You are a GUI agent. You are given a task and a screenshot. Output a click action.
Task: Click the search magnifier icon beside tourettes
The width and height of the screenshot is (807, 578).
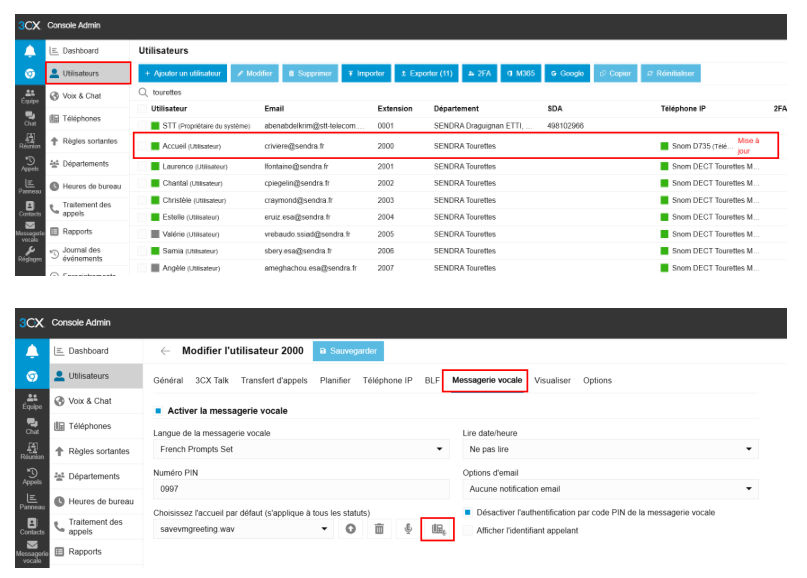pyautogui.click(x=143, y=92)
